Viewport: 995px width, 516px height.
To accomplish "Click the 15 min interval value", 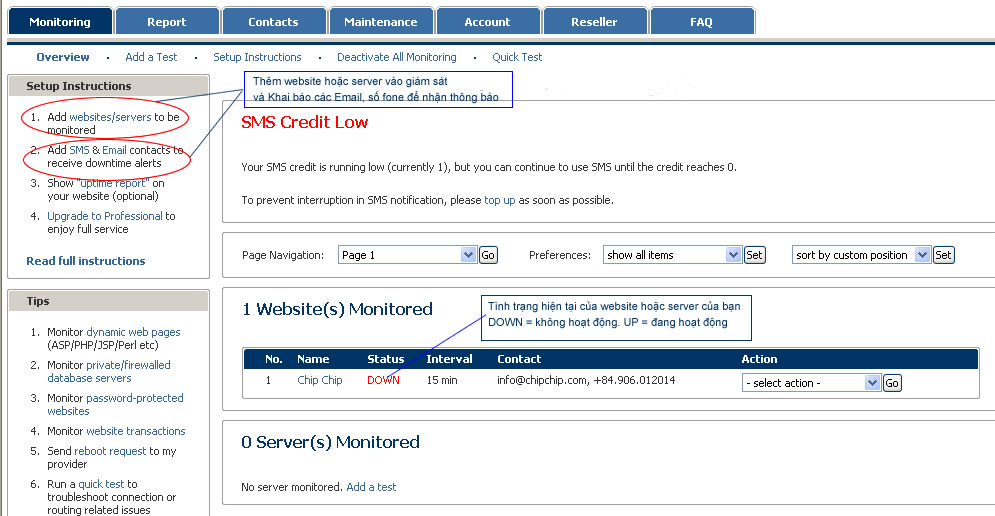I will [x=442, y=380].
